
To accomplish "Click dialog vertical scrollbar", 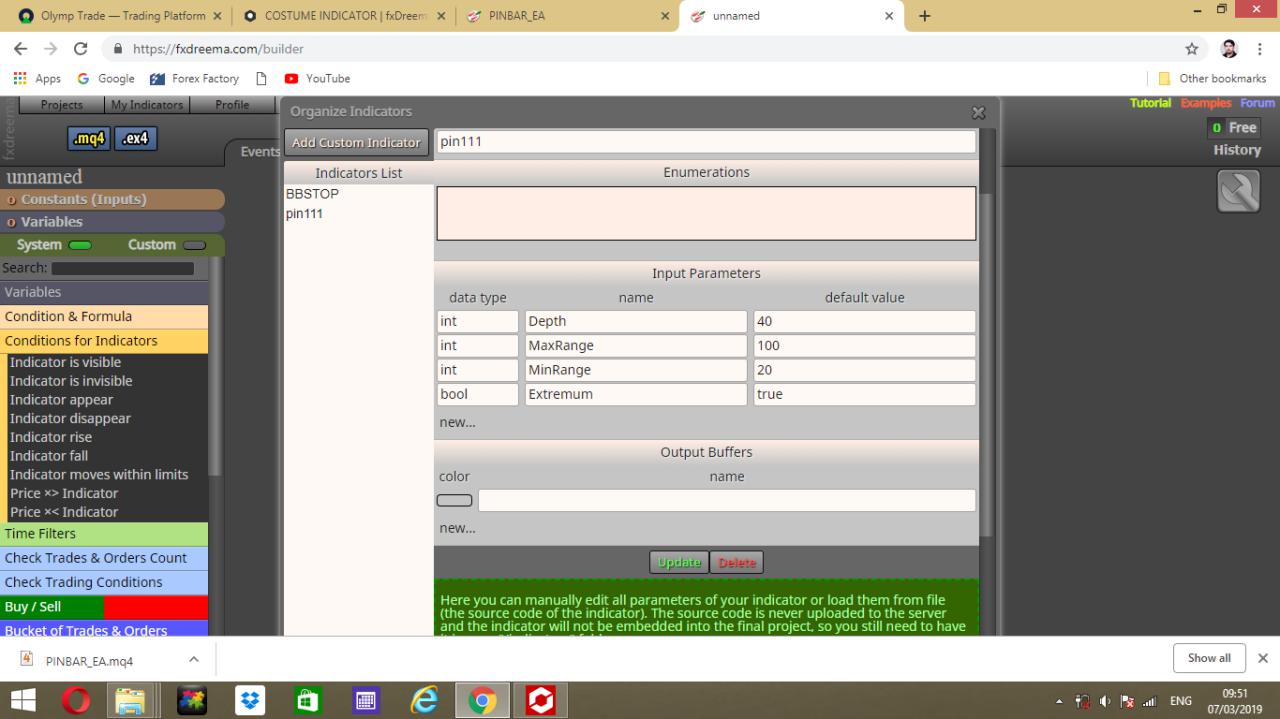I will (988, 365).
